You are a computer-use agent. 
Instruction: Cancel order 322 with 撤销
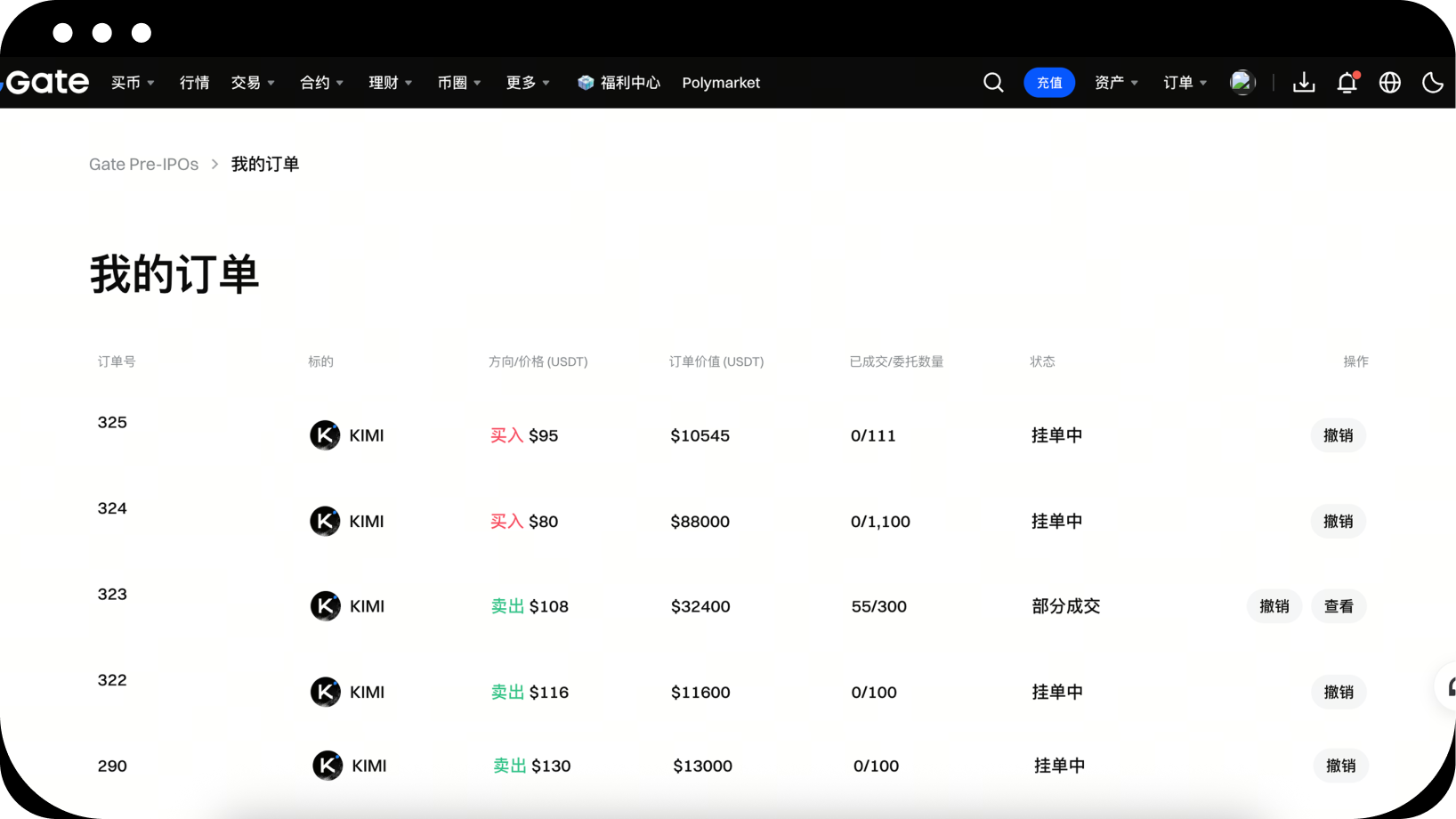coord(1339,692)
